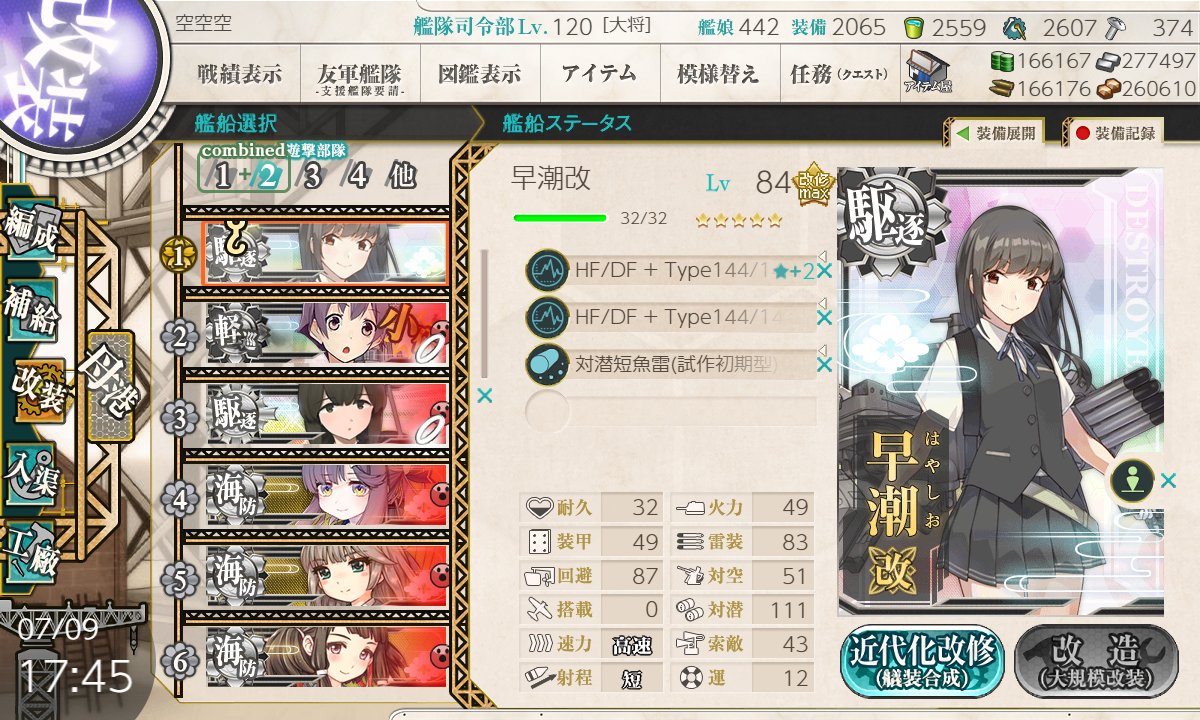Click the アイテム屋 item shop icon
1200x720 pixels.
(928, 72)
